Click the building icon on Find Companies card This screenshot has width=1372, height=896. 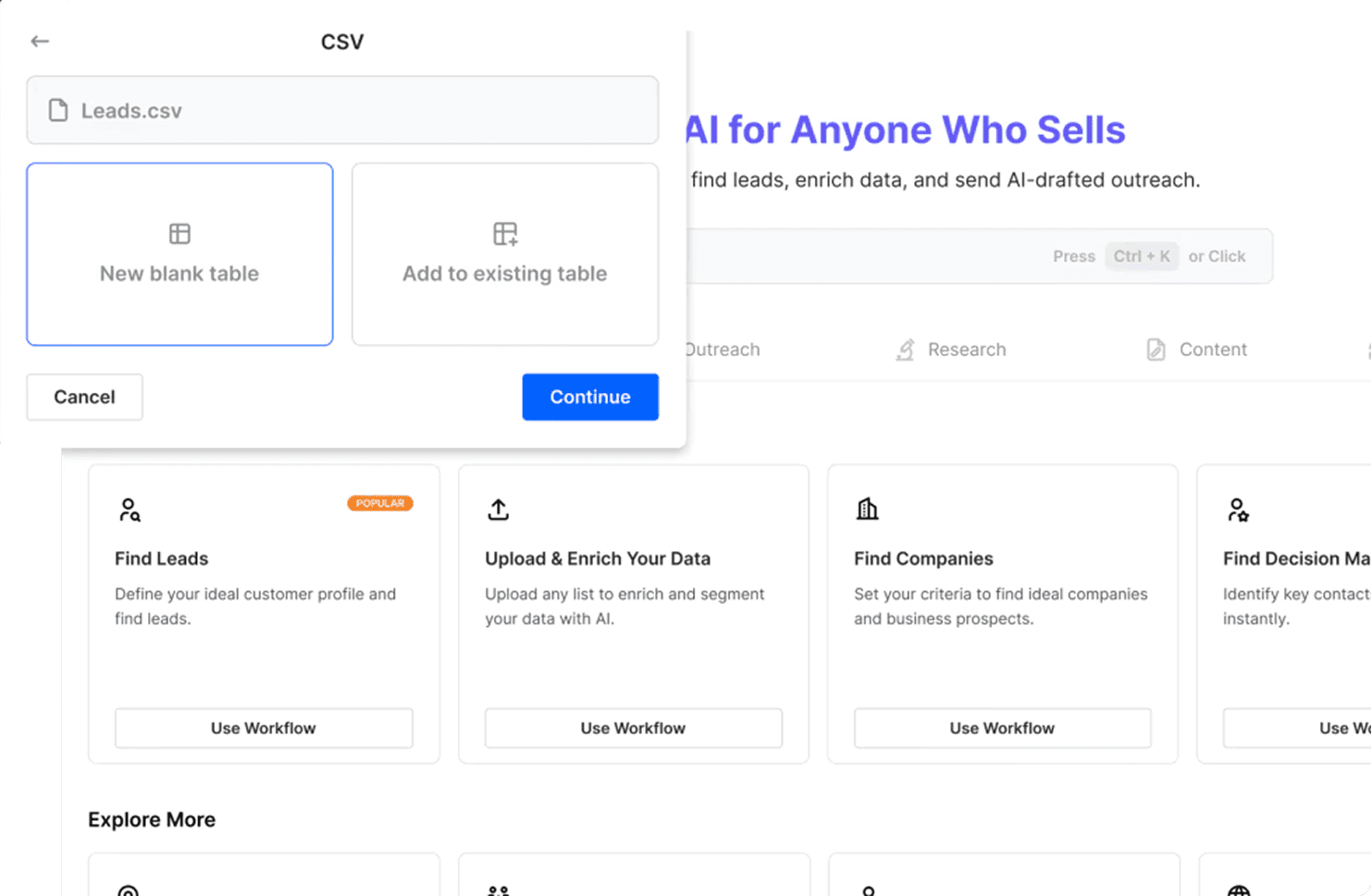coord(867,509)
